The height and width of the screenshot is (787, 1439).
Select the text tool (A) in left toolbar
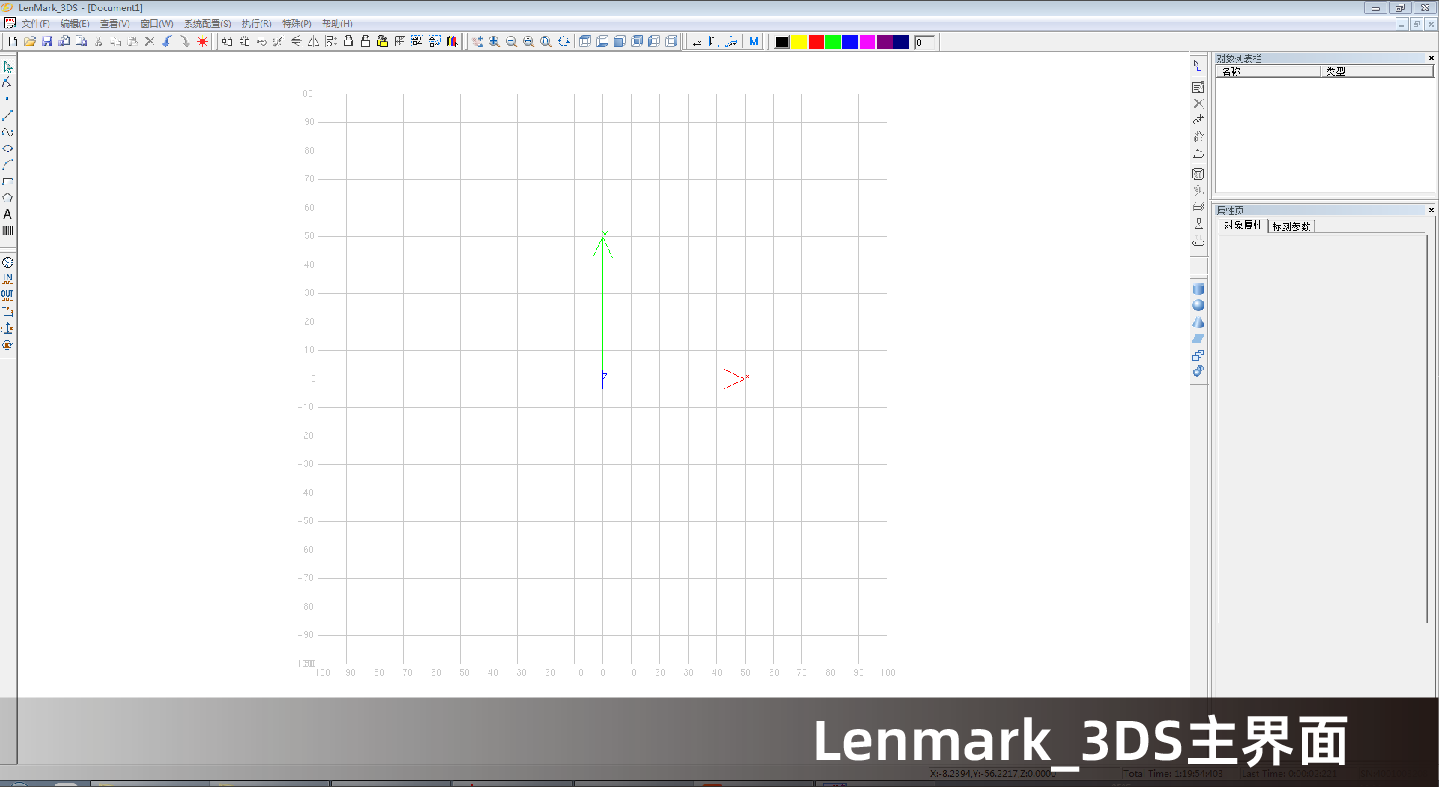pyautogui.click(x=8, y=214)
